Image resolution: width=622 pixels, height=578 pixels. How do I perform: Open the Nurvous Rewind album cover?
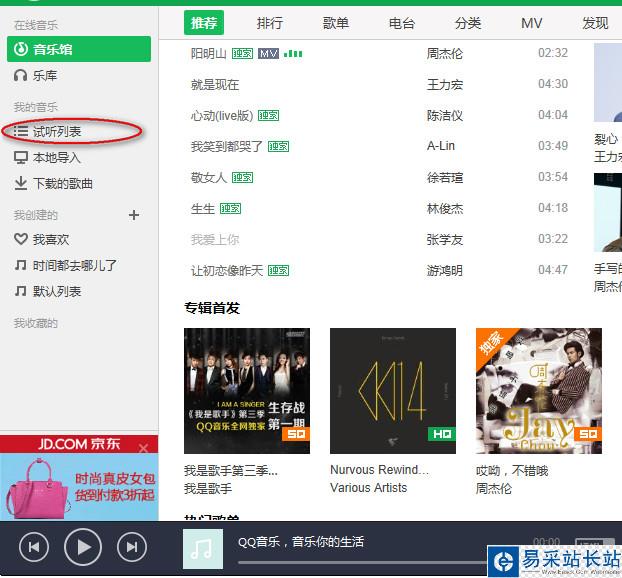(x=393, y=391)
